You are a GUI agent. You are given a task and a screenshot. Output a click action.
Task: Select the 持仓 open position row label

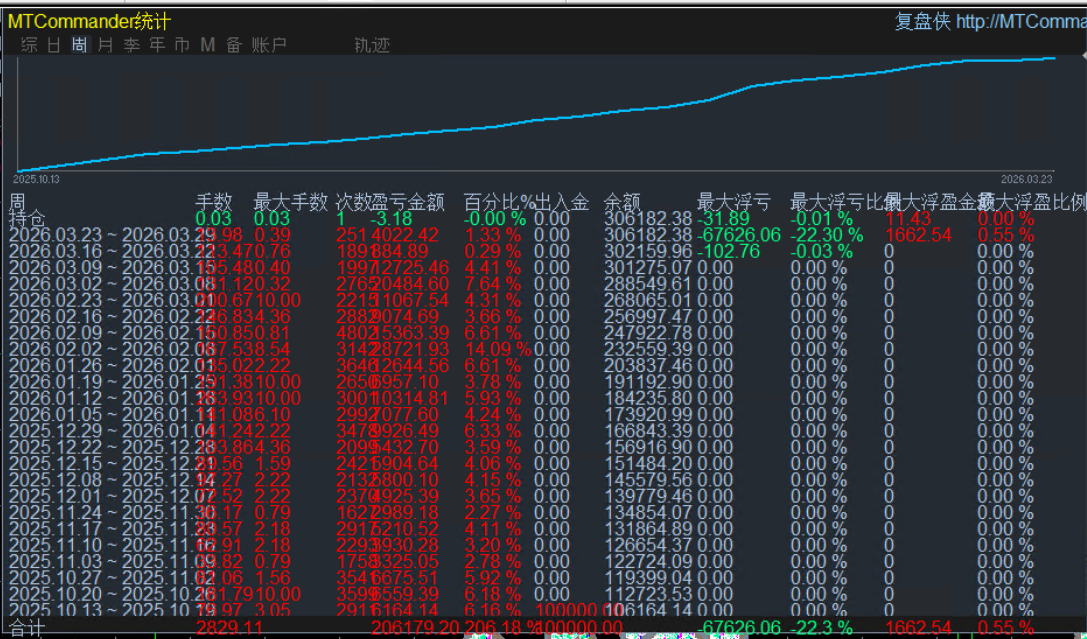tap(27, 218)
